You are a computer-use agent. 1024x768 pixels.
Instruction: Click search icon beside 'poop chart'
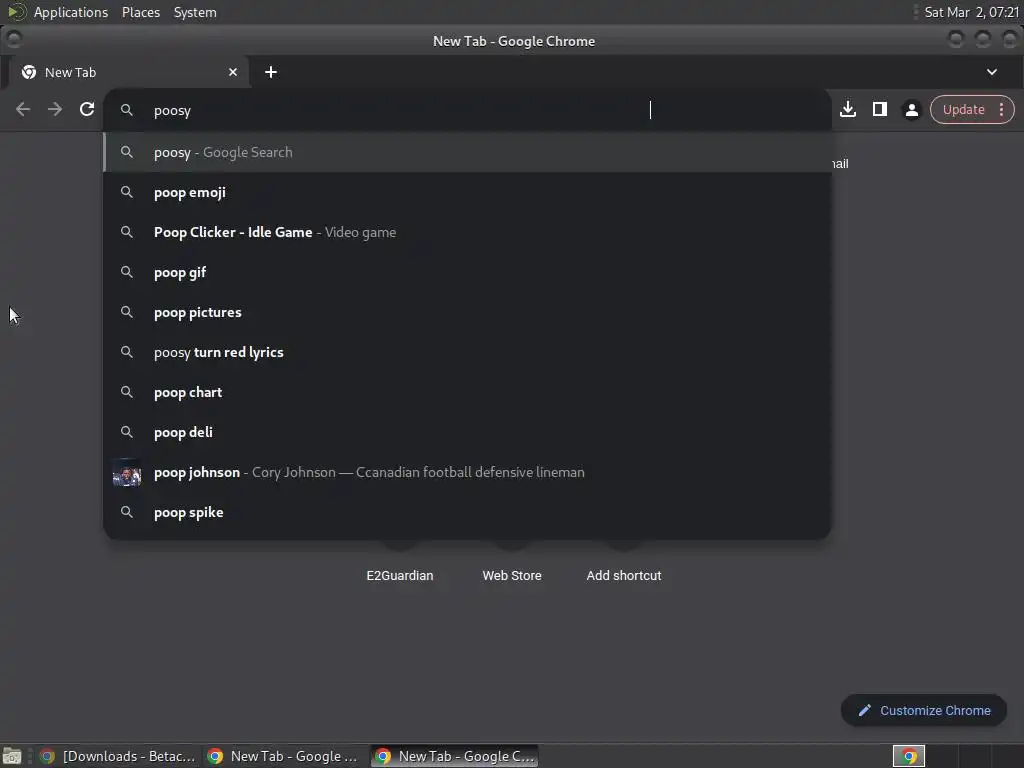pyautogui.click(x=127, y=392)
